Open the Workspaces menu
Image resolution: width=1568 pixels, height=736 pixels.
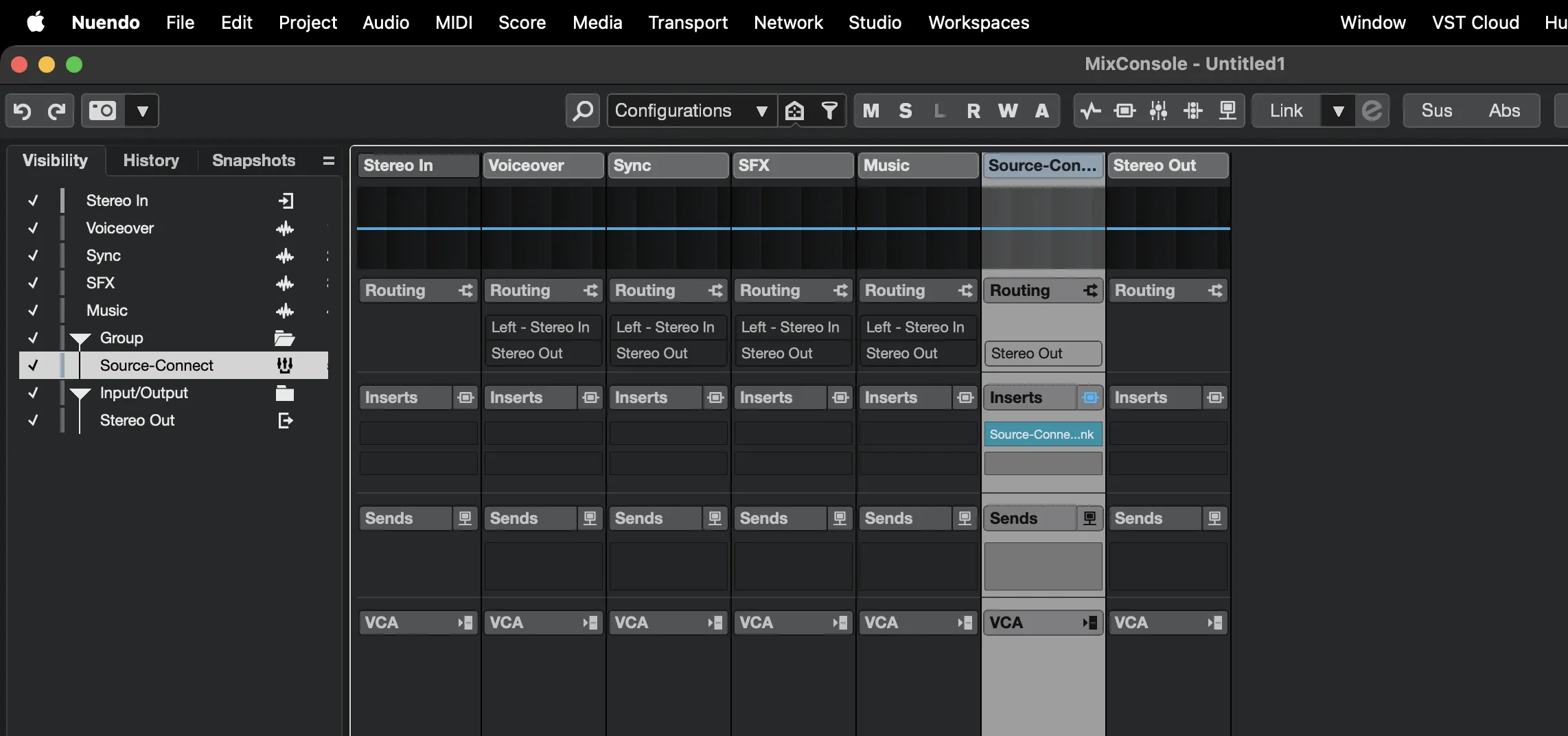pos(978,23)
